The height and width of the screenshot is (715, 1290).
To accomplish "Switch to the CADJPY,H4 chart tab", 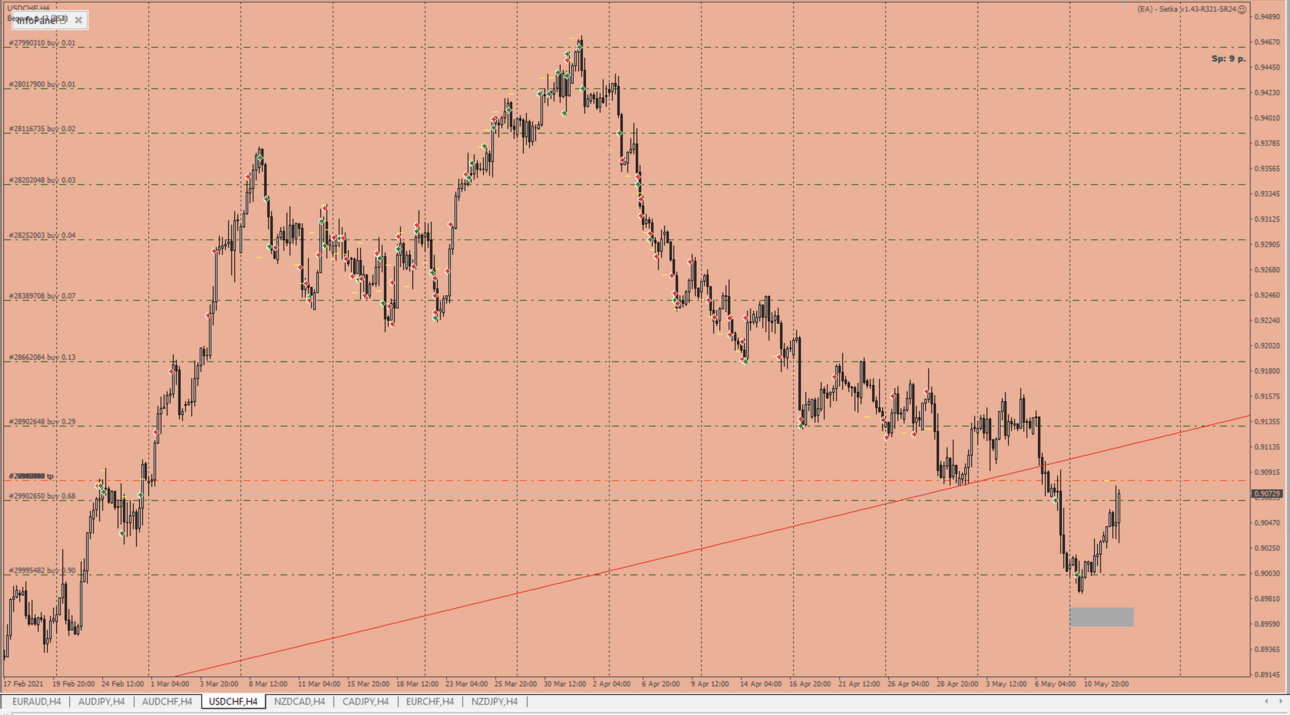I will [x=365, y=702].
